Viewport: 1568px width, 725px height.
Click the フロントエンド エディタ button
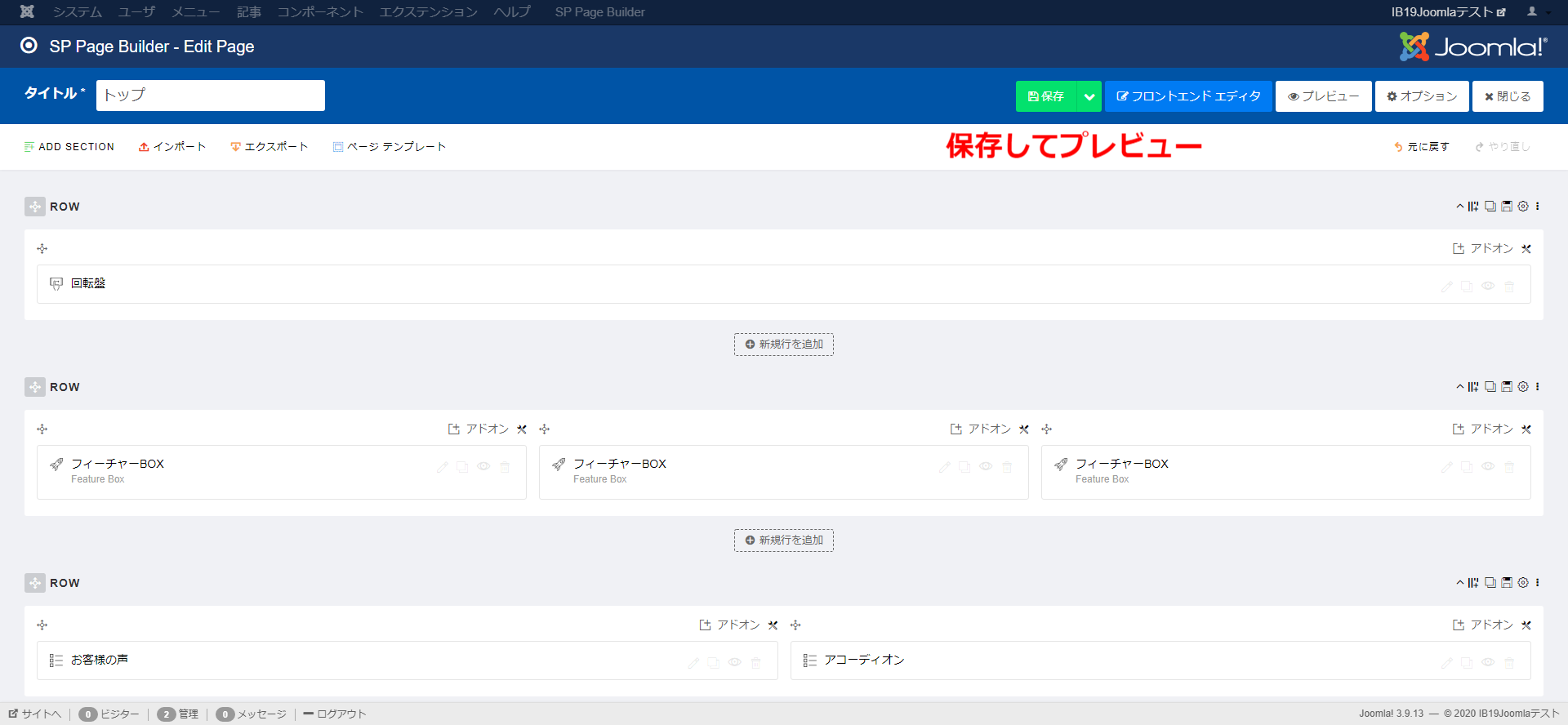click(x=1188, y=96)
